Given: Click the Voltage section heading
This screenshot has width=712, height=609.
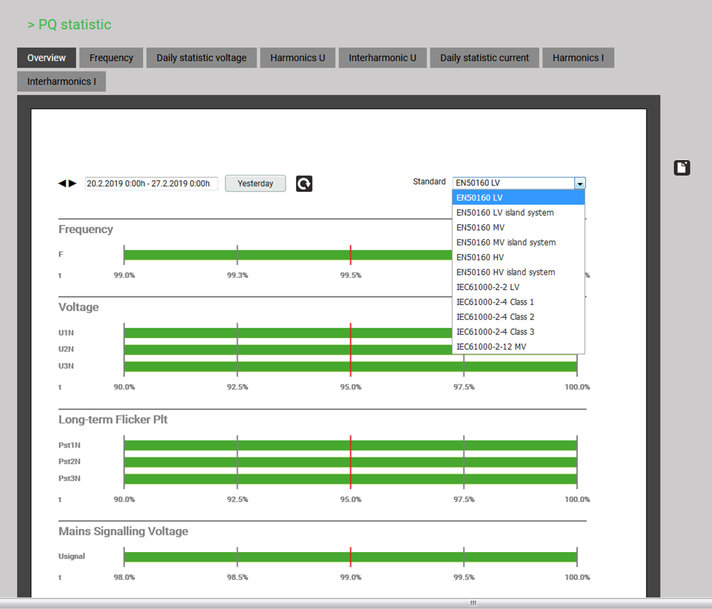Looking at the screenshot, I should tap(79, 307).
